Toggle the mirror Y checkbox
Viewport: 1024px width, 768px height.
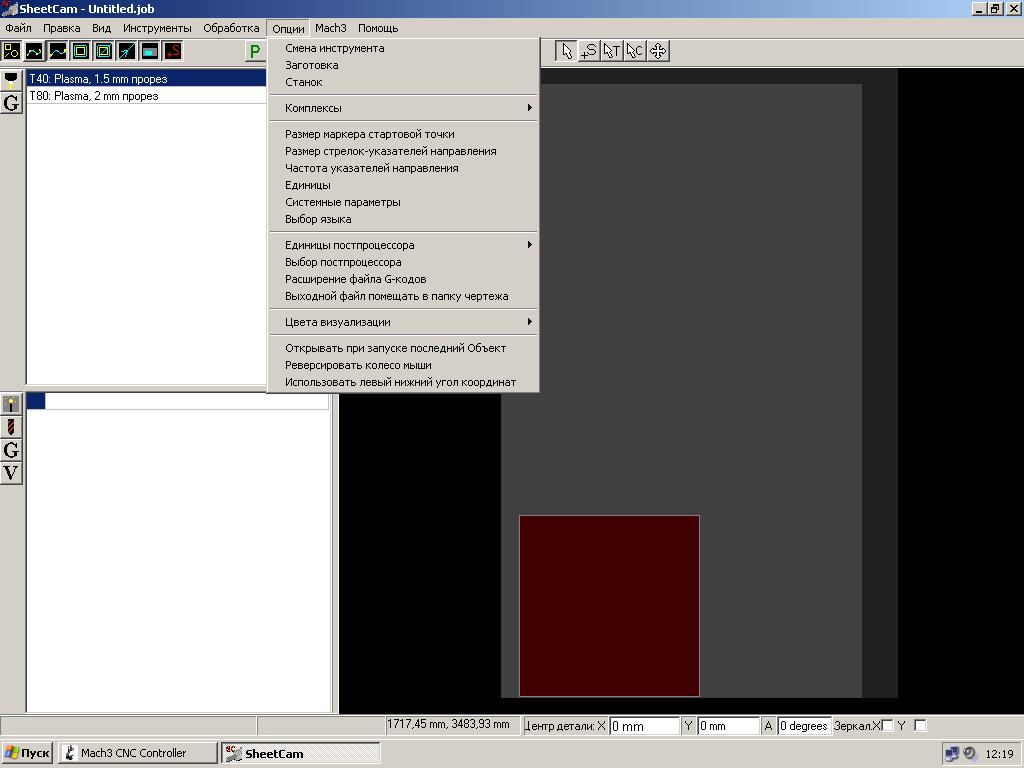point(920,726)
